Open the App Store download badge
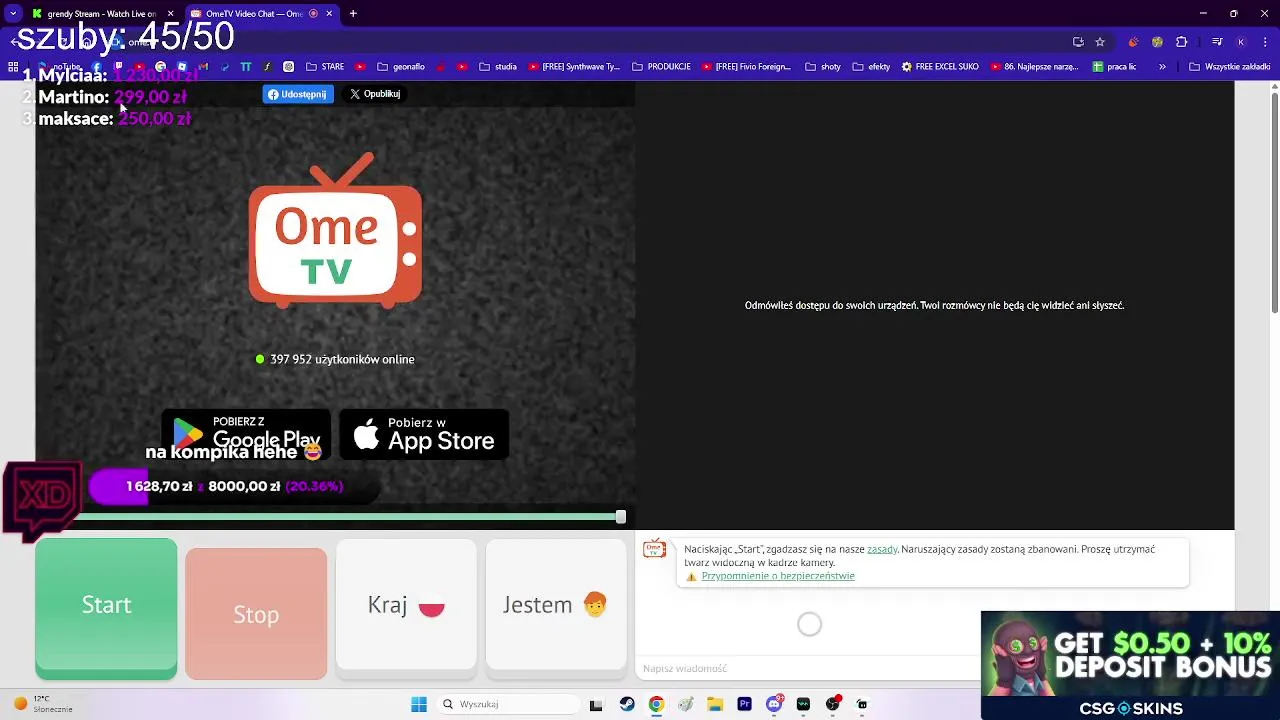 424,434
